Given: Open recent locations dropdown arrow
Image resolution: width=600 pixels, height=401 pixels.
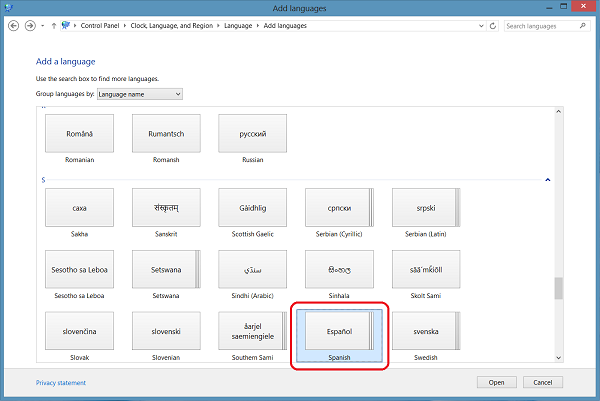Looking at the screenshot, I should [43, 26].
